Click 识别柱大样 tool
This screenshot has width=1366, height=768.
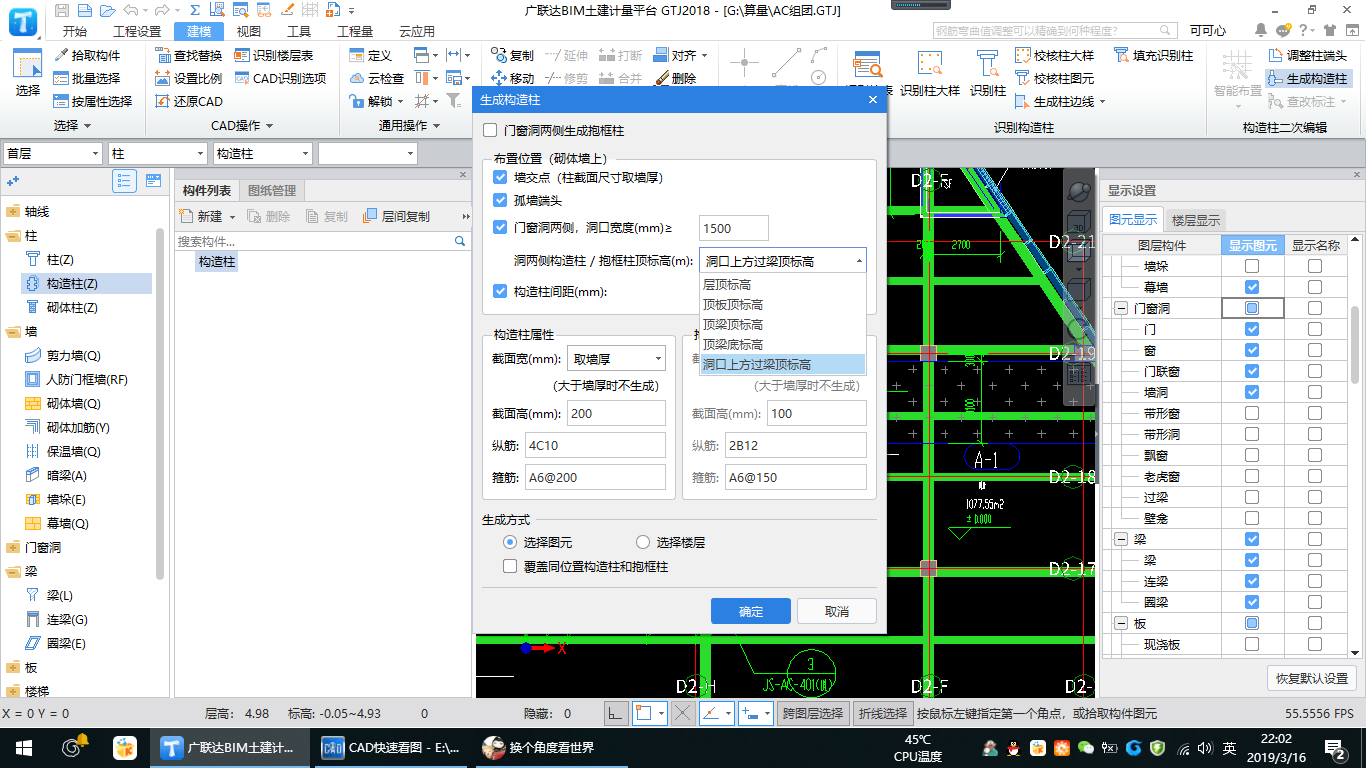929,74
